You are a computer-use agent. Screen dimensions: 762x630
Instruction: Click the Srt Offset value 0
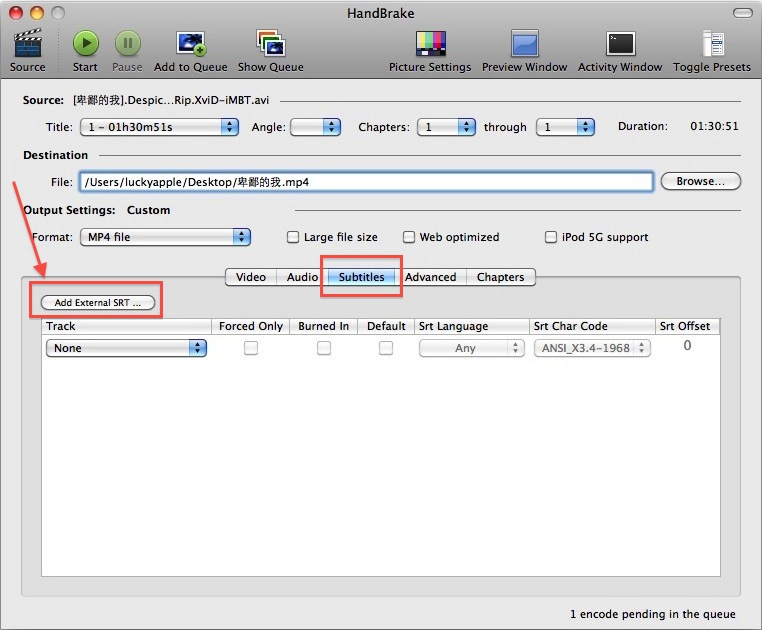pos(687,345)
